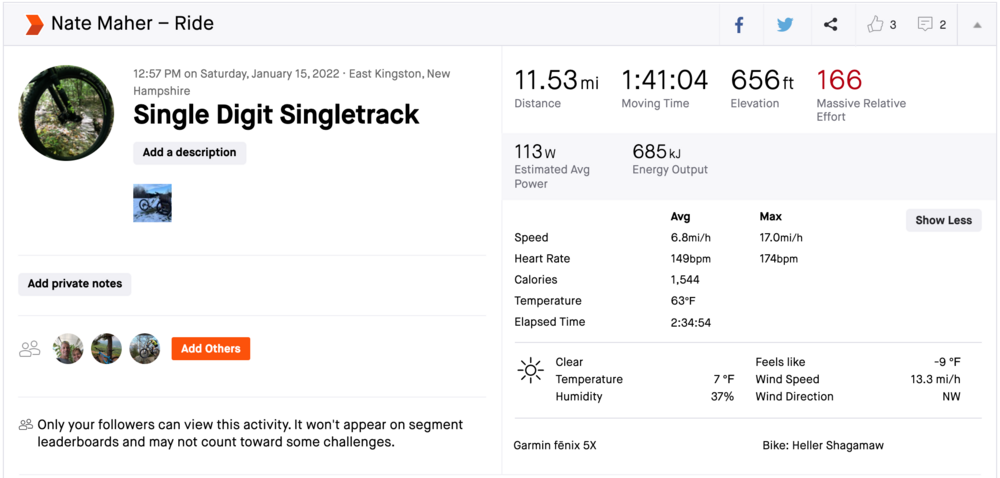
Task: Click the orange Strava chevron logo
Action: coord(34,24)
